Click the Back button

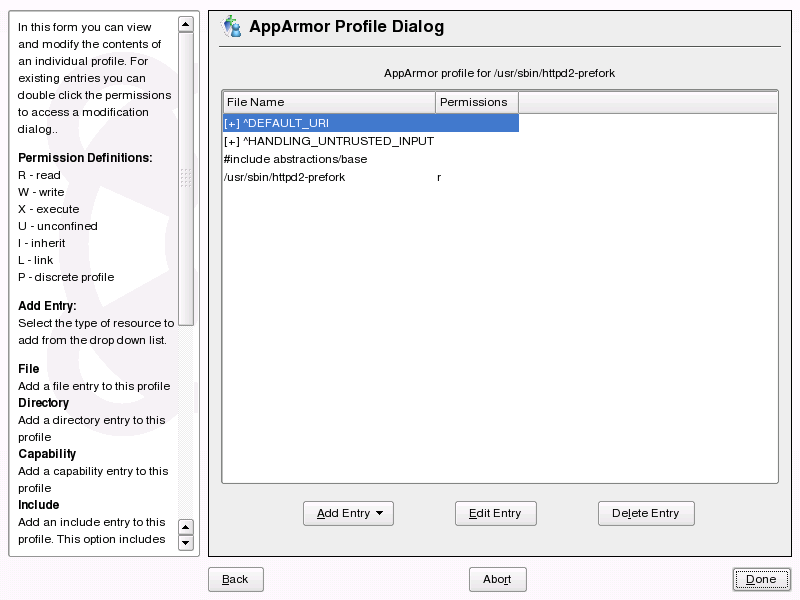pos(235,579)
